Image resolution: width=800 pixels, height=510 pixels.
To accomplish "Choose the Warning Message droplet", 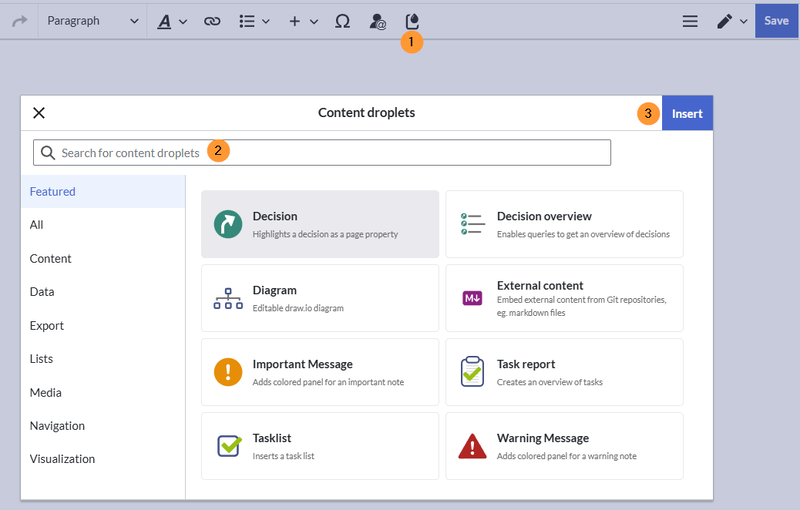I will tap(564, 446).
